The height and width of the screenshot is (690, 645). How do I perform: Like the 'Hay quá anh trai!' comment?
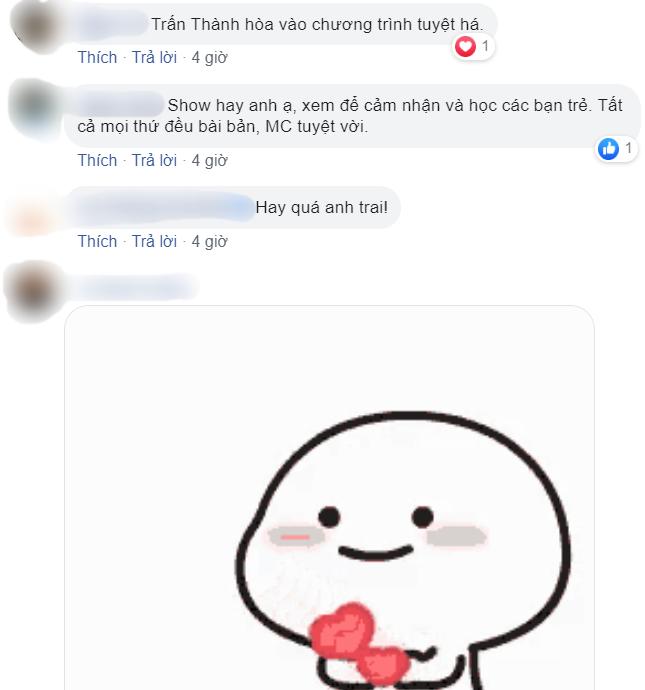click(97, 242)
